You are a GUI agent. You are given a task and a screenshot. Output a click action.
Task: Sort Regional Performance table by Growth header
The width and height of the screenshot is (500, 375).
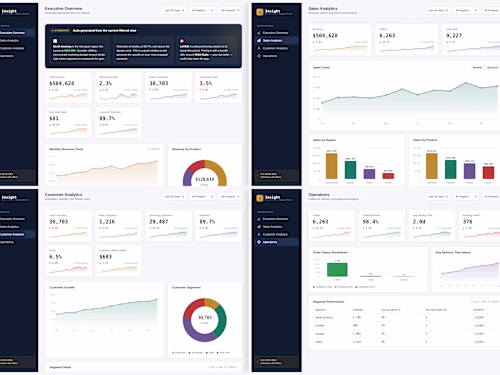(x=479, y=310)
